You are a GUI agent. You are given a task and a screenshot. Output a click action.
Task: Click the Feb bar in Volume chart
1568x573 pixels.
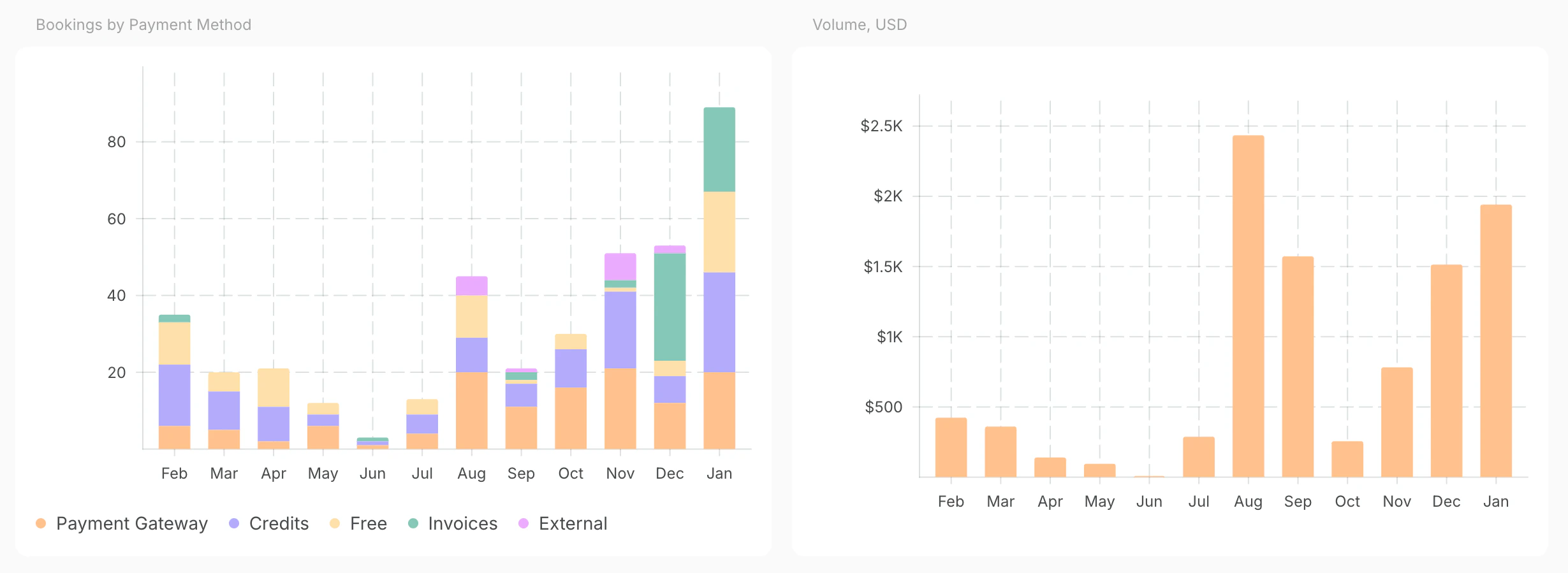(951, 447)
